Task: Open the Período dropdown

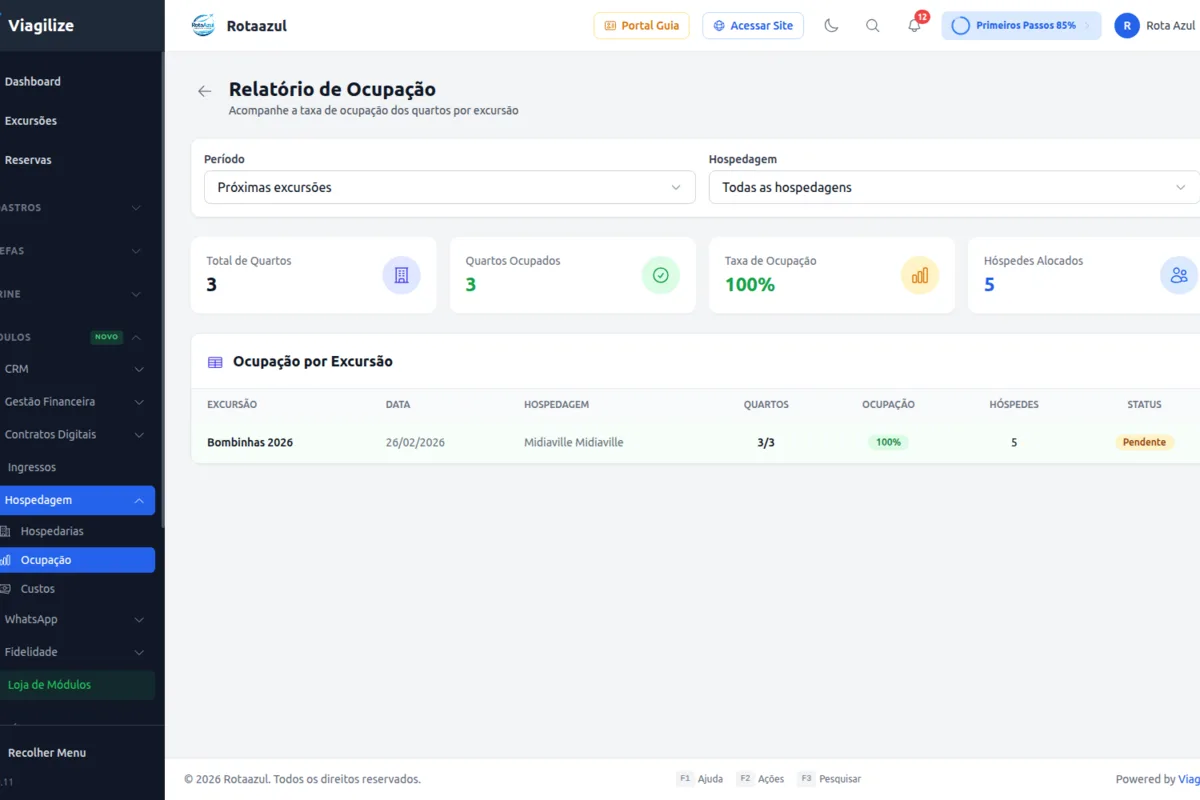Action: point(450,187)
